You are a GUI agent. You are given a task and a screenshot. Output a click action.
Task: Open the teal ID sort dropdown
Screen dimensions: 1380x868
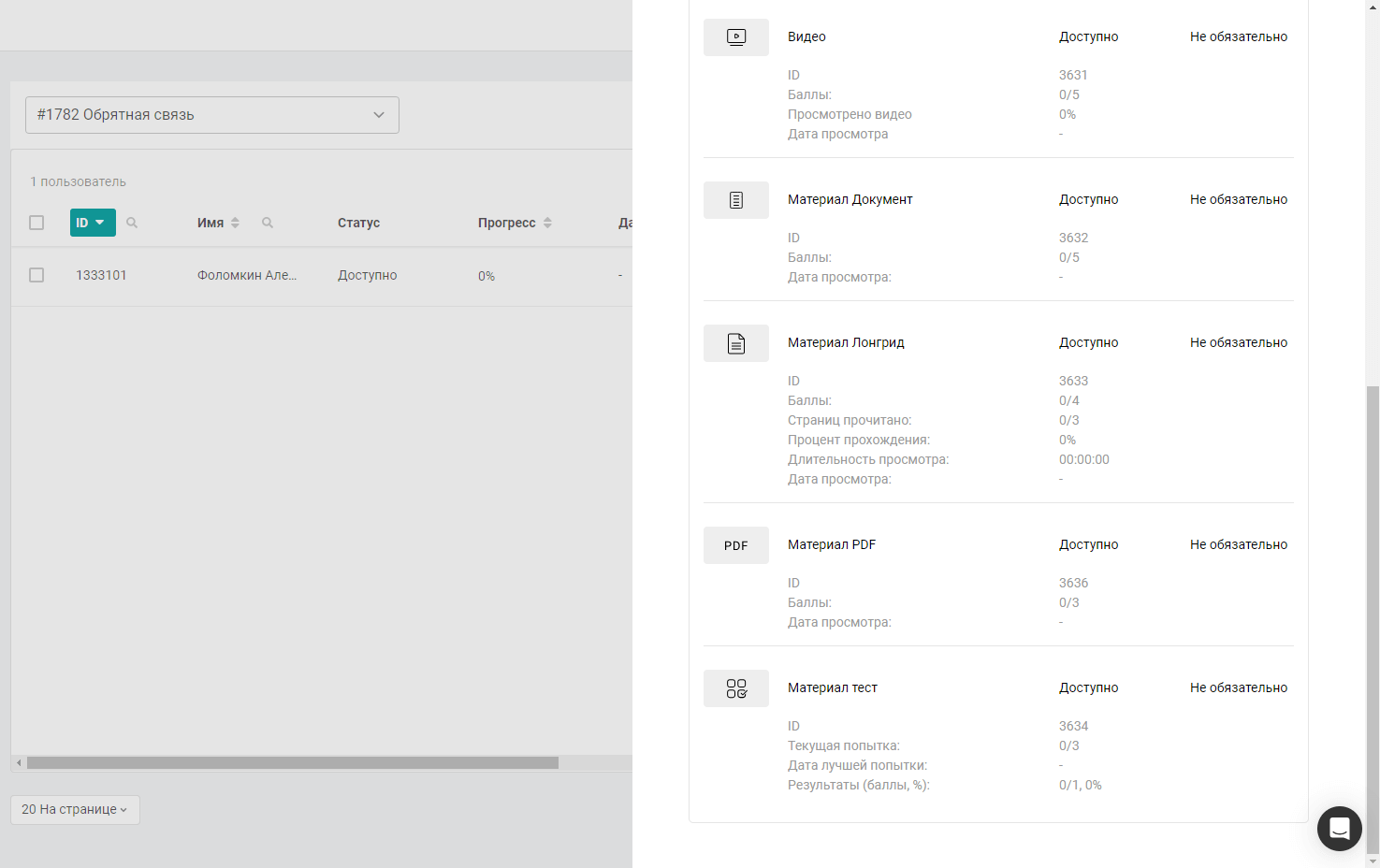click(93, 223)
